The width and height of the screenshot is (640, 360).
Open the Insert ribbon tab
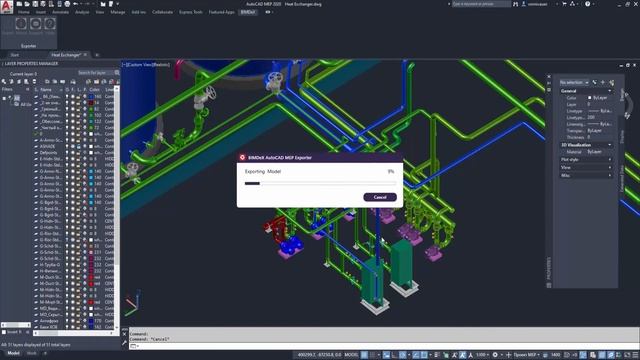[41, 12]
